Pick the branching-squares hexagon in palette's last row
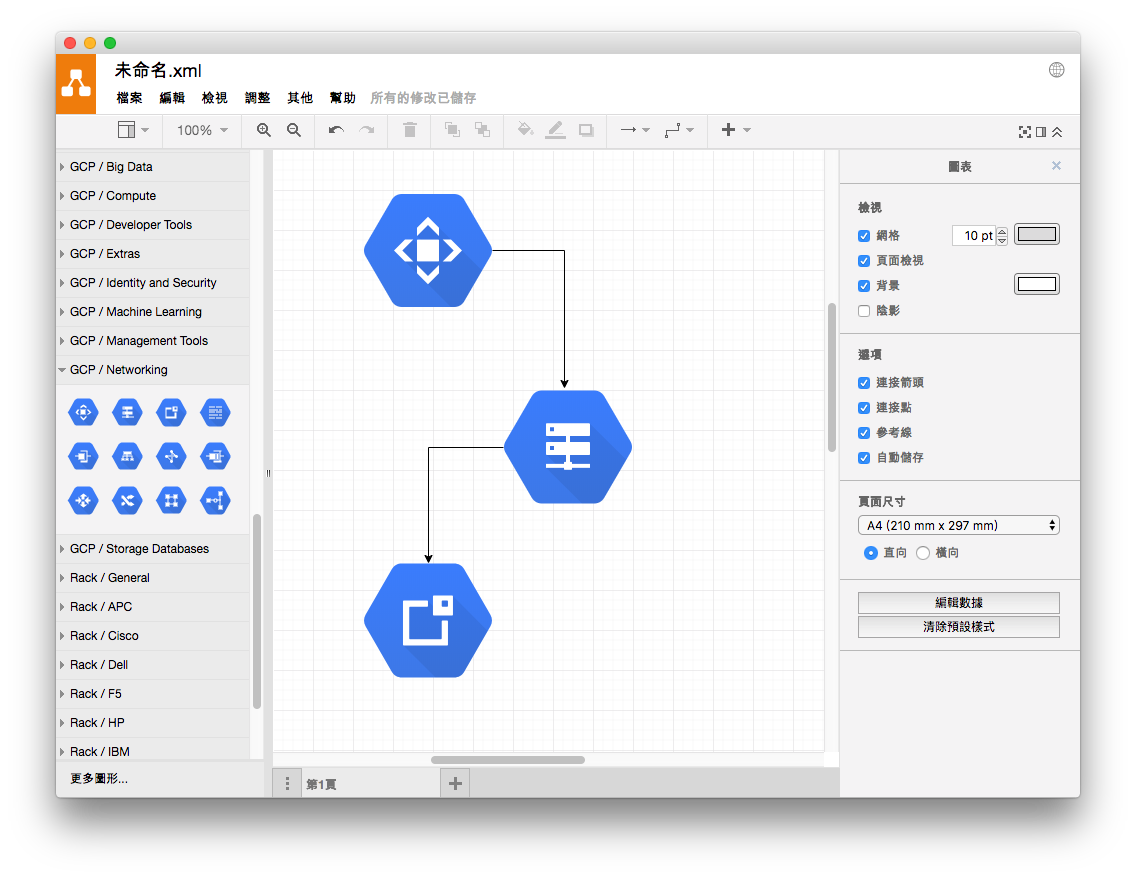This screenshot has height=878, width=1136. (x=215, y=501)
